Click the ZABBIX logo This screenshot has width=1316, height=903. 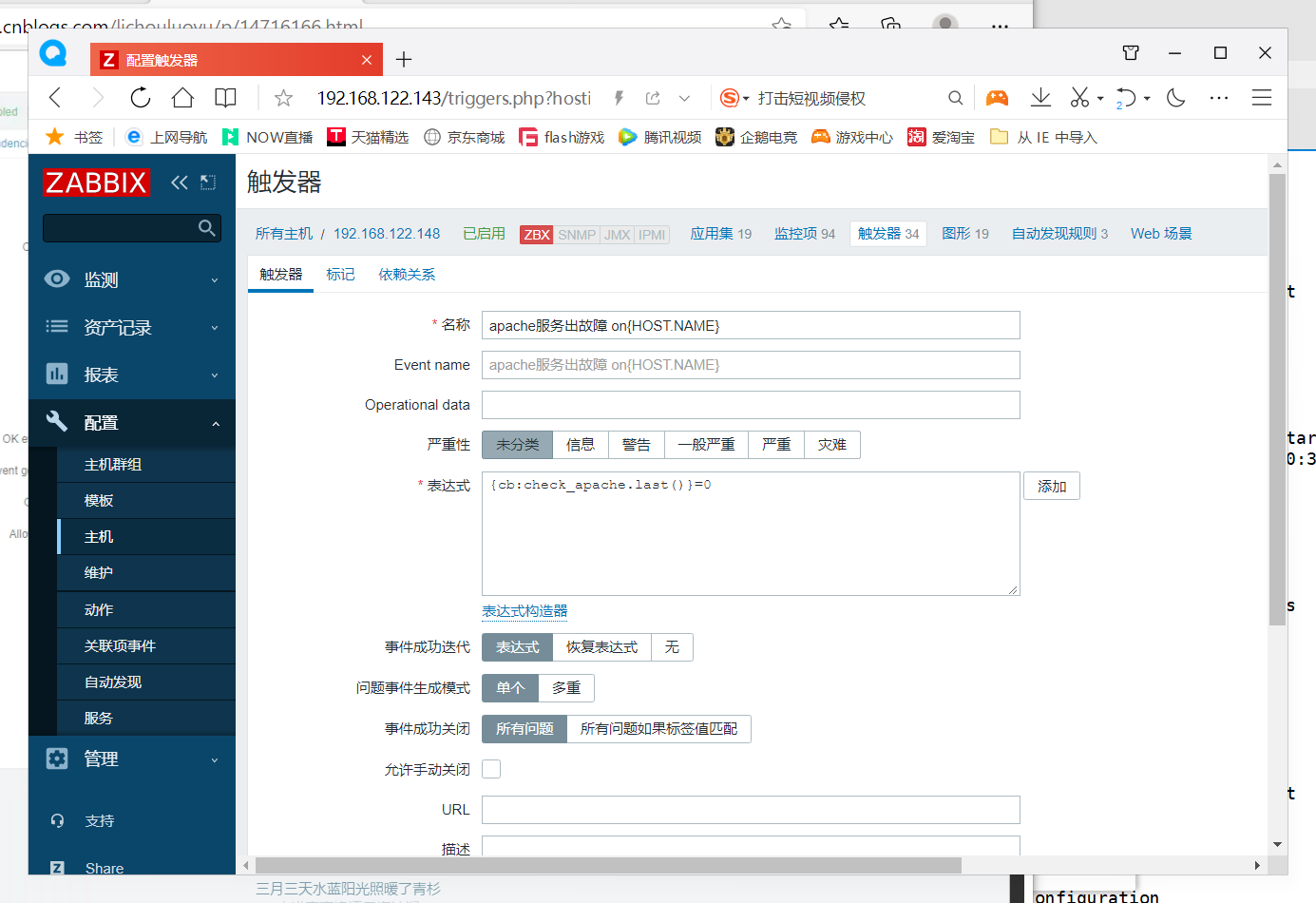pos(96,183)
